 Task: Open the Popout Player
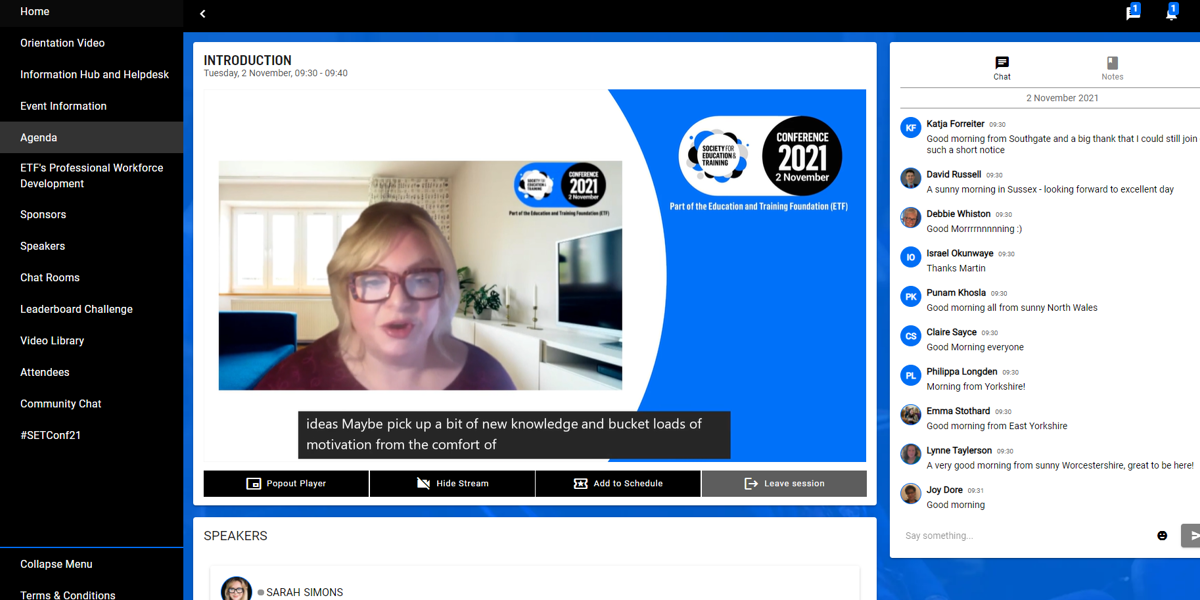[x=286, y=484]
